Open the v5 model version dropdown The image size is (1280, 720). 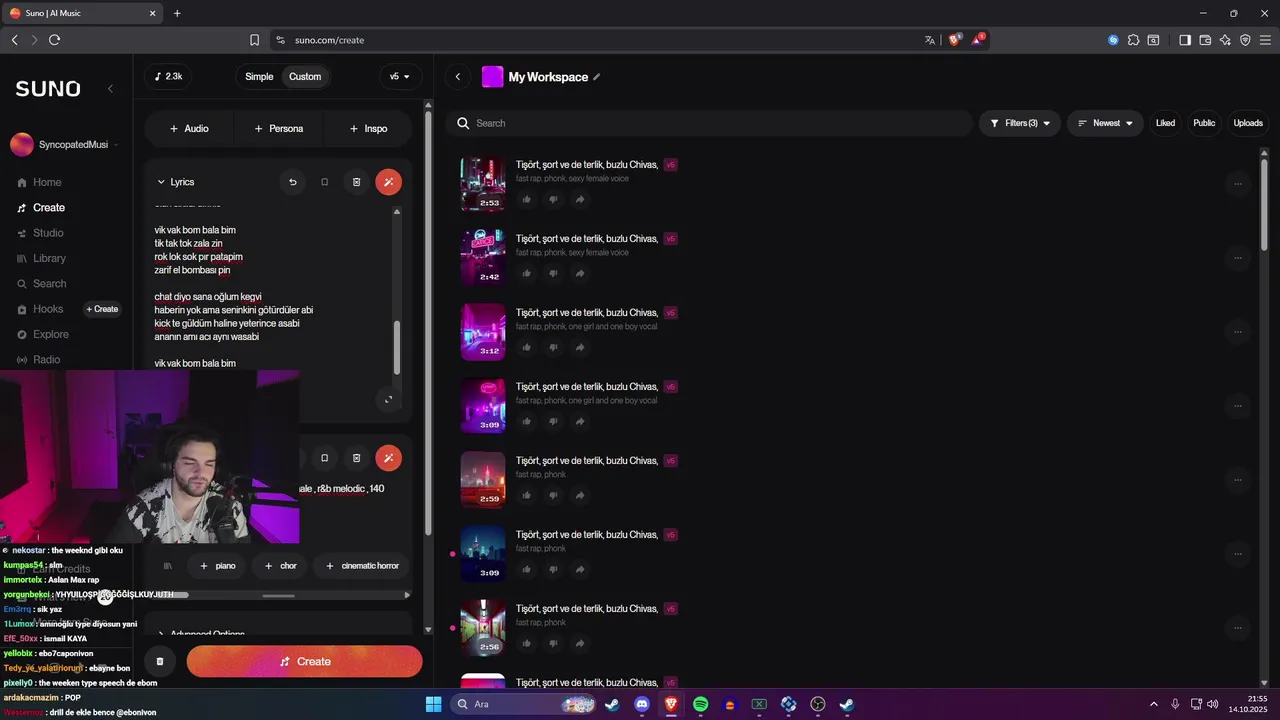coord(400,77)
